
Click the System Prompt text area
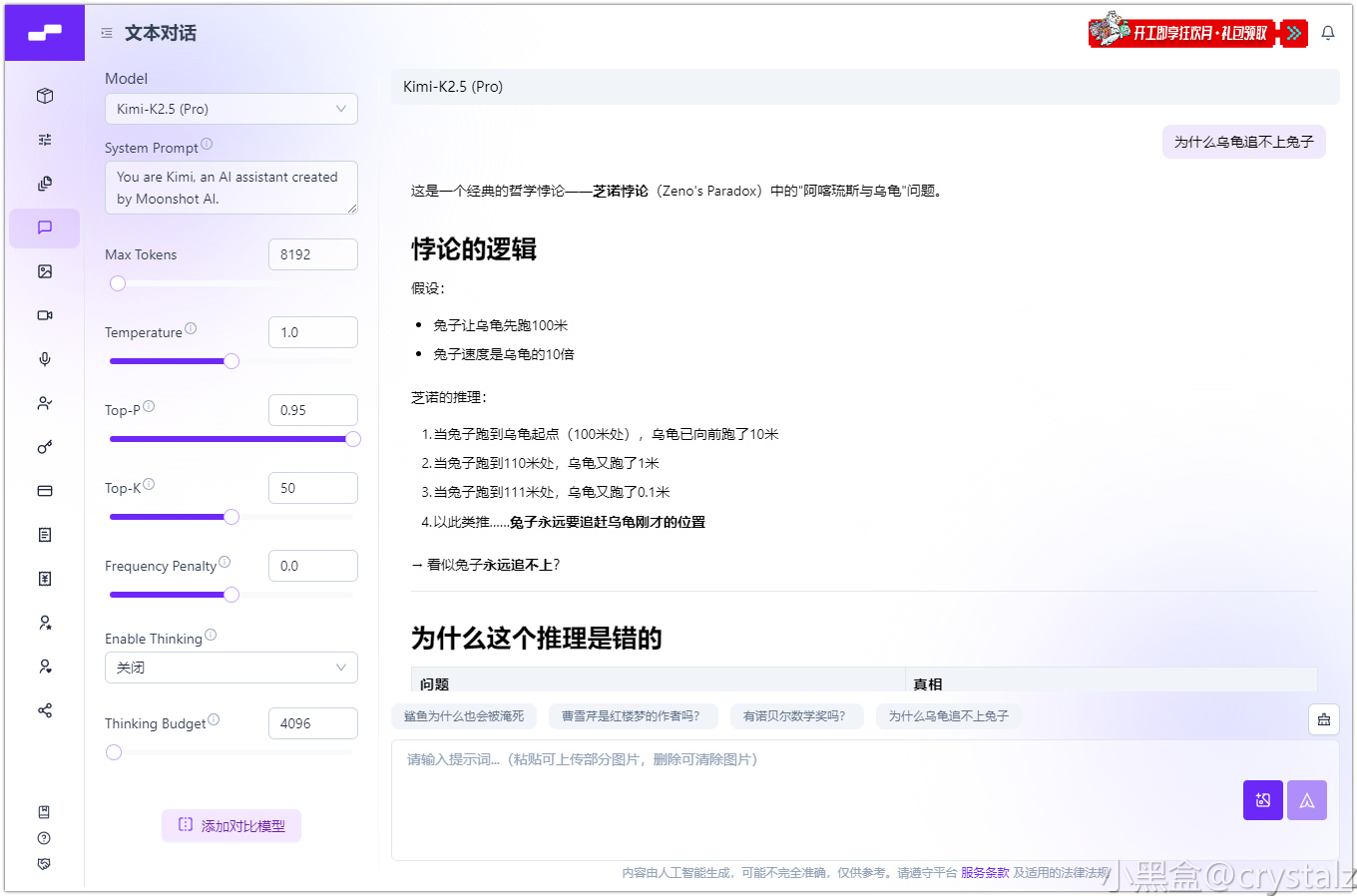click(x=231, y=188)
